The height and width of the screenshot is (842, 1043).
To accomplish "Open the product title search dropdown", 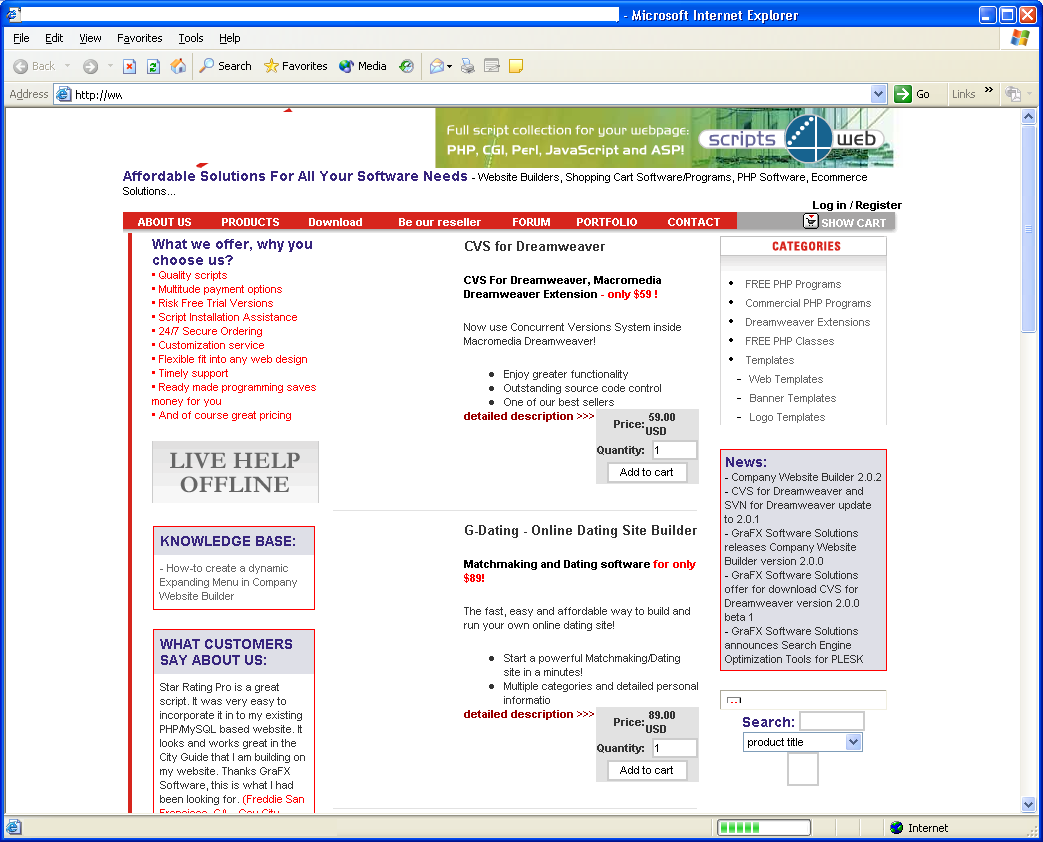I will tap(853, 742).
